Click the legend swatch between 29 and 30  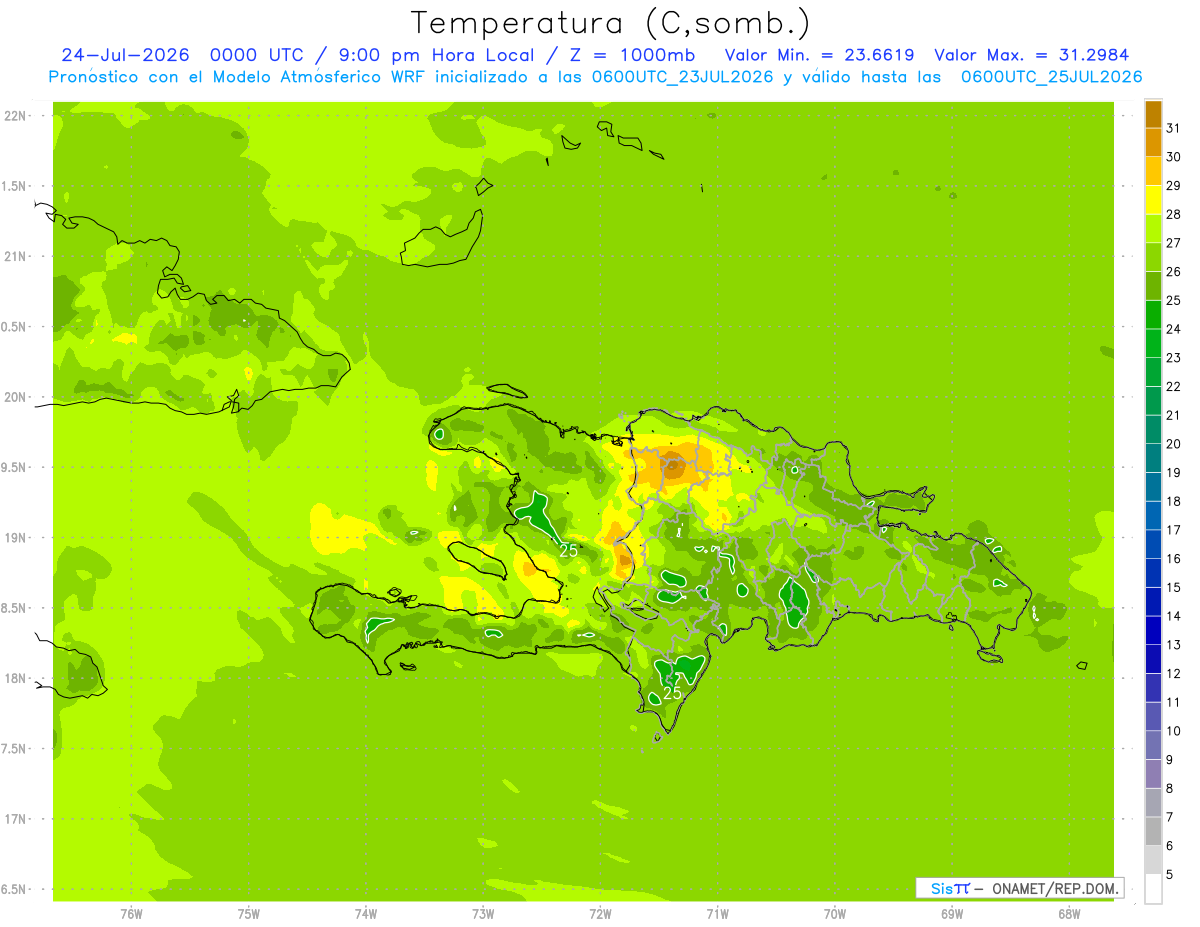pos(1153,171)
